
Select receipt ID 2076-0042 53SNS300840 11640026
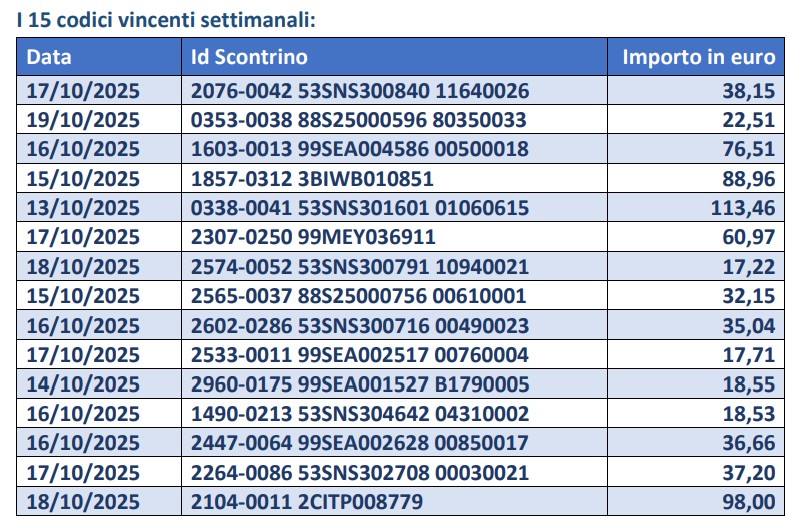click(x=359, y=91)
